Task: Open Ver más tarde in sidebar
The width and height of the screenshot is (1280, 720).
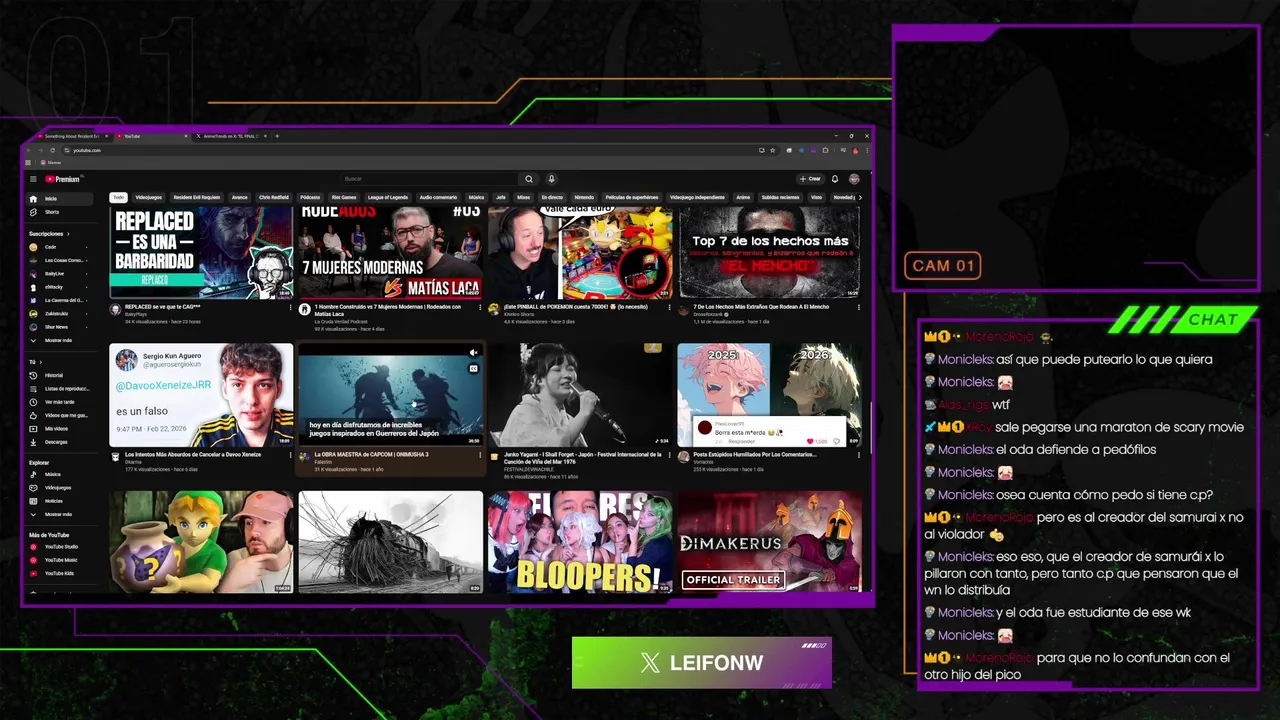Action: [x=59, y=402]
